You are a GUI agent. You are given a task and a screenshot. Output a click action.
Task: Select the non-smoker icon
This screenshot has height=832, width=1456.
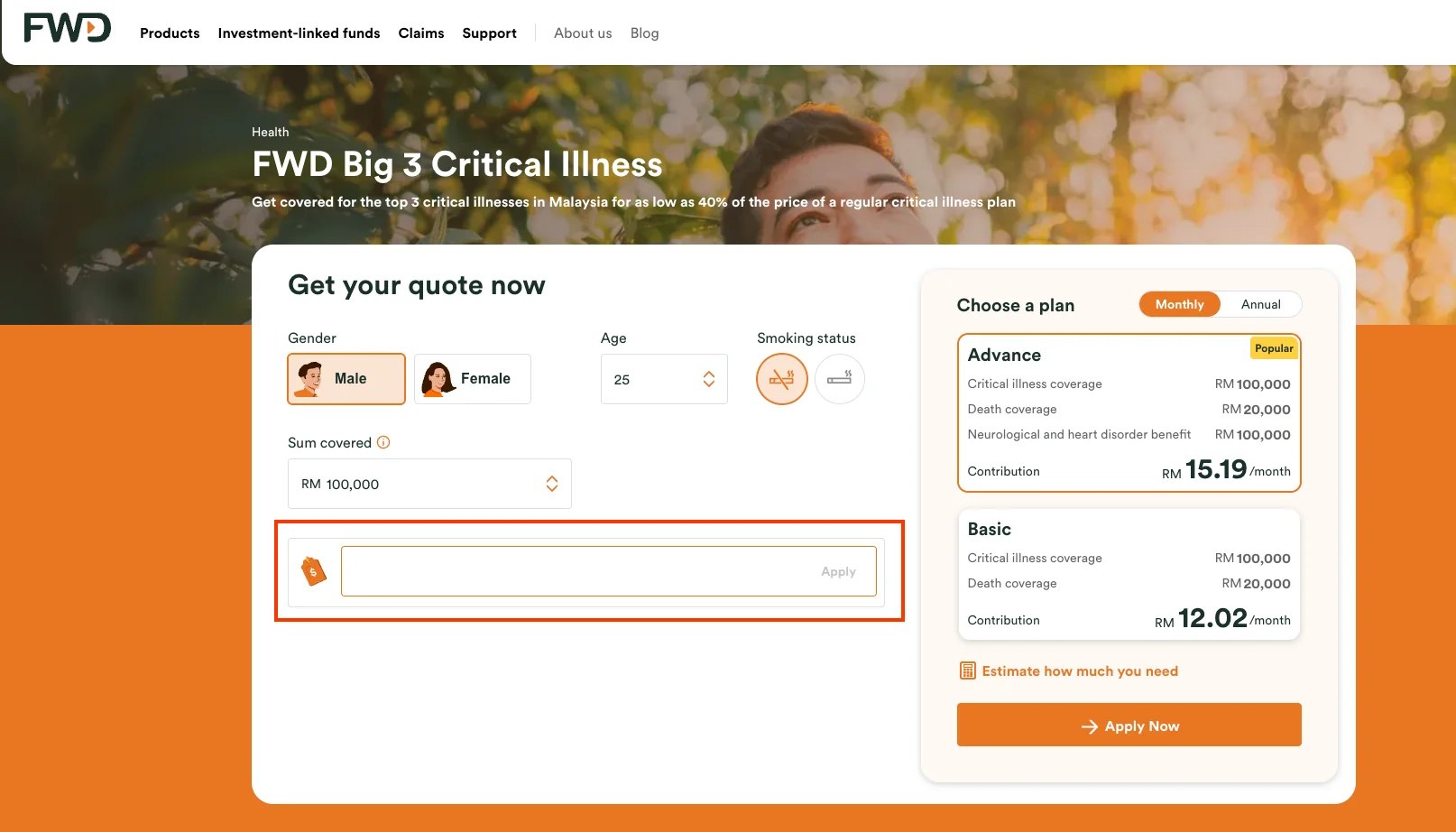[x=782, y=379]
